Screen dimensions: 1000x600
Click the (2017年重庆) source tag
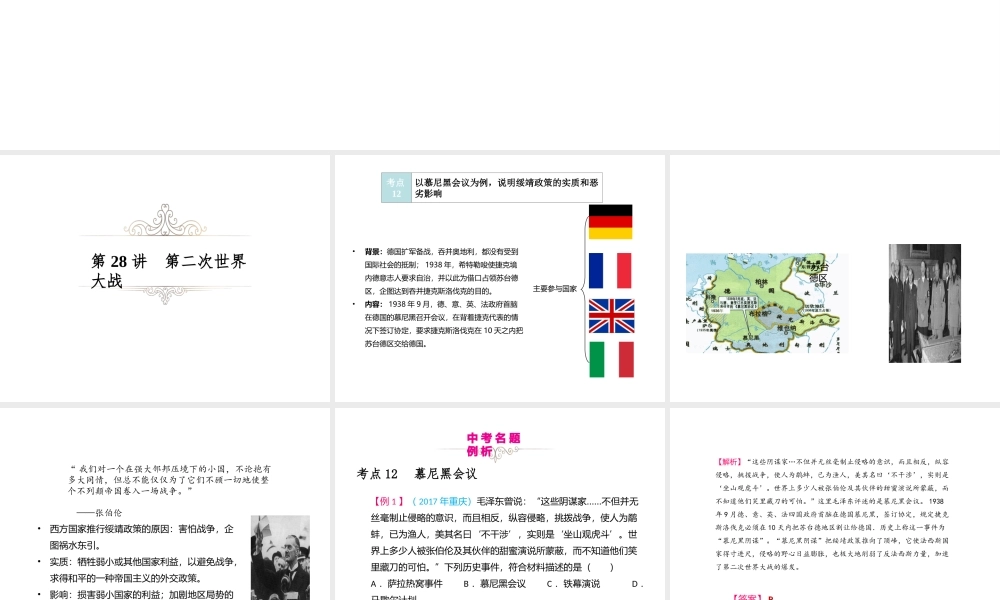point(441,502)
